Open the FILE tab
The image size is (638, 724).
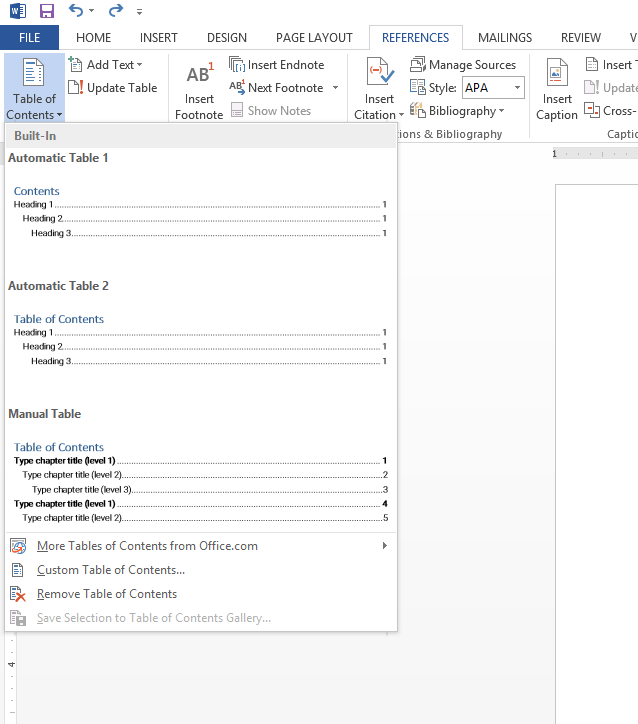[30, 38]
